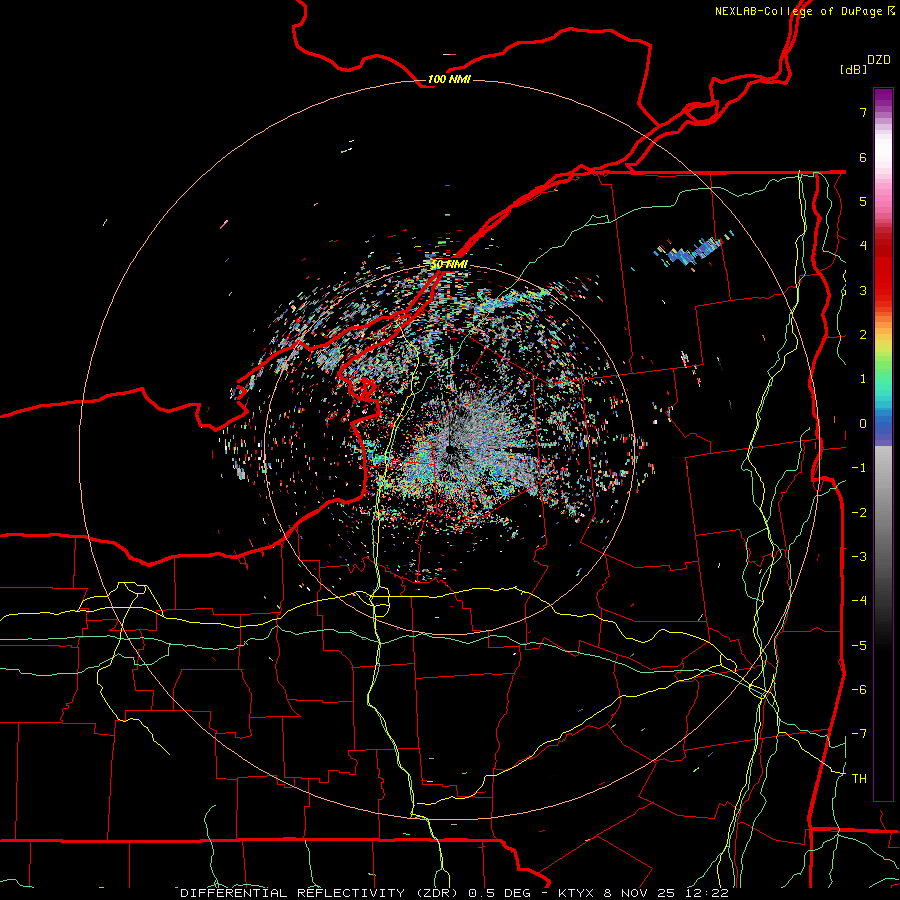Click the red segment of the color bar
Screen dimensions: 900x900
(883, 276)
